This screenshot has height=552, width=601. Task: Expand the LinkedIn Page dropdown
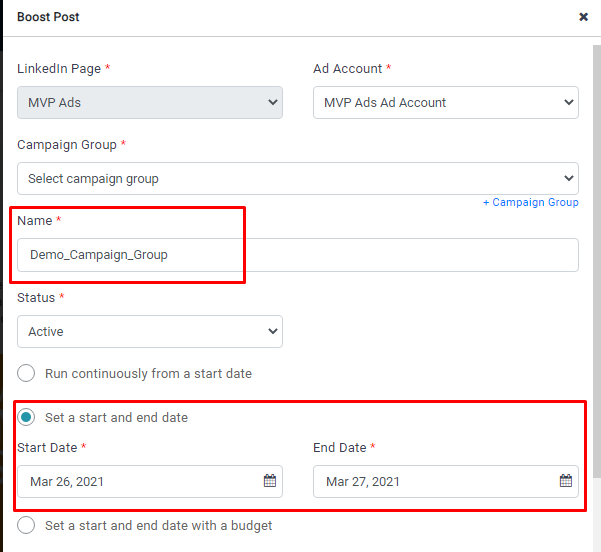[x=150, y=102]
